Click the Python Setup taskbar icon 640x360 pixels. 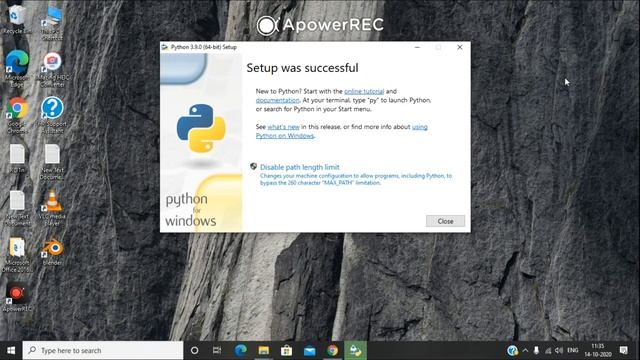click(356, 350)
